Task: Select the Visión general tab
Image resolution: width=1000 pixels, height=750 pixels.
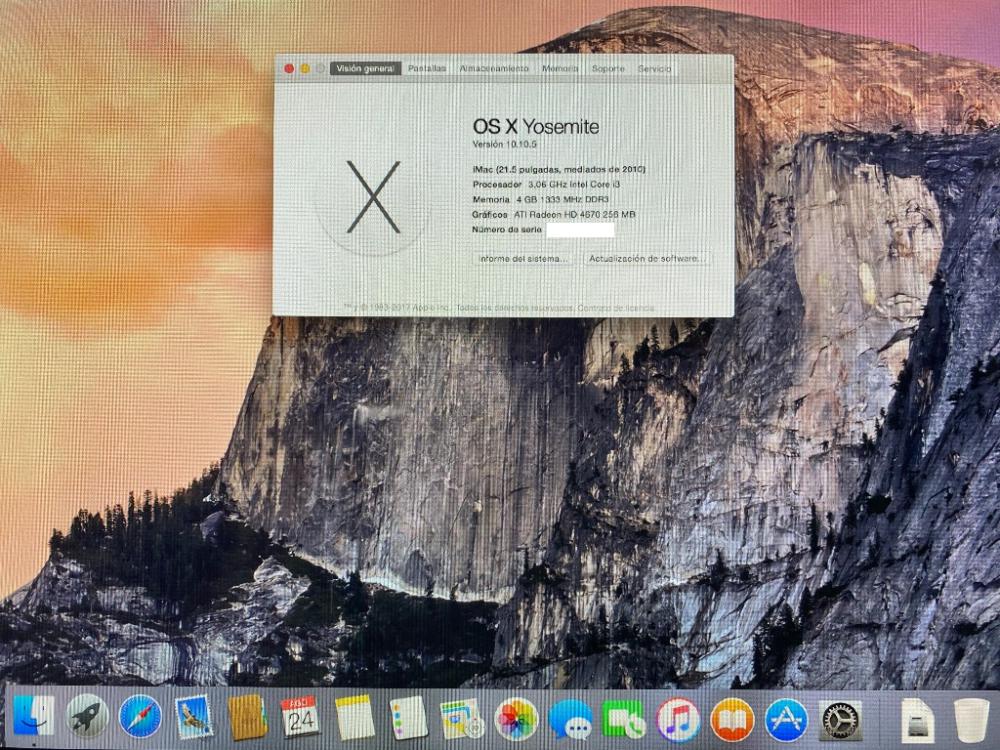Action: click(x=365, y=68)
